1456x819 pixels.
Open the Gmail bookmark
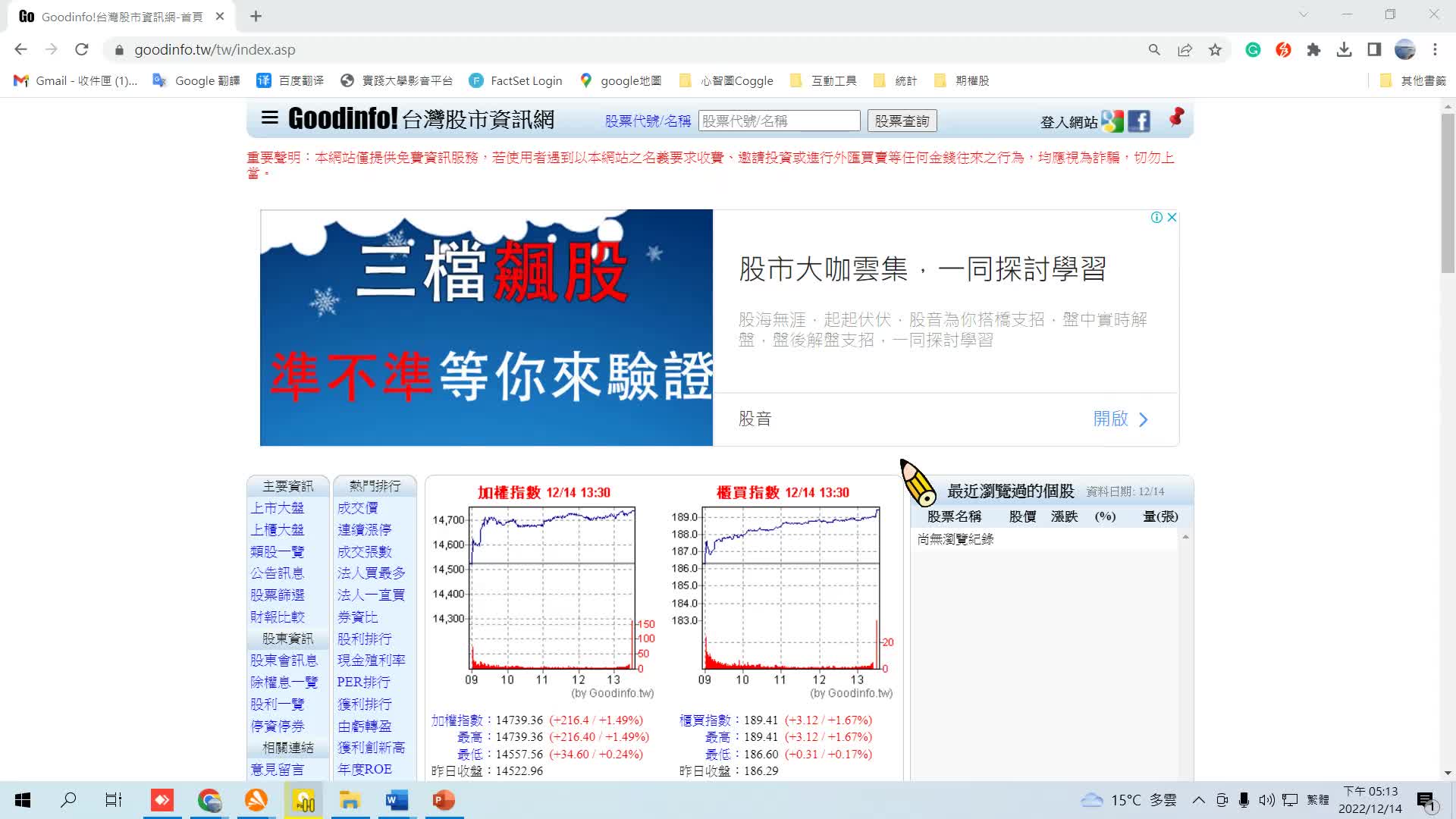pyautogui.click(x=76, y=80)
